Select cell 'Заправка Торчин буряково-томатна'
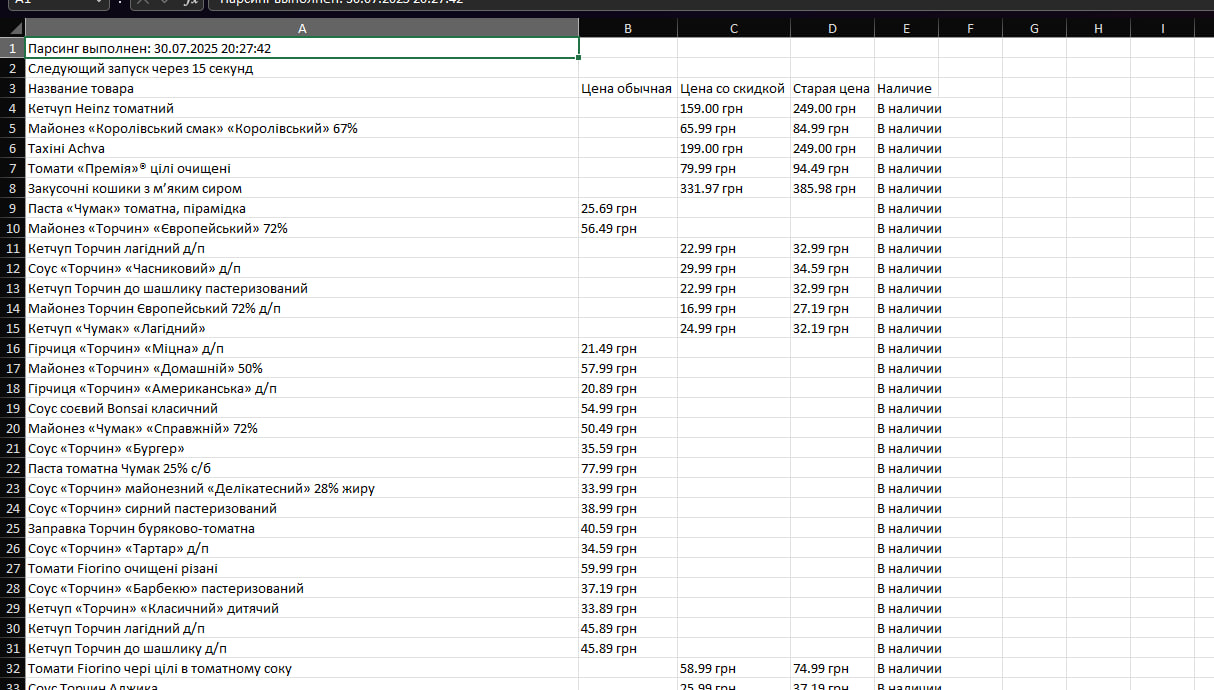The height and width of the screenshot is (690, 1214). [302, 528]
